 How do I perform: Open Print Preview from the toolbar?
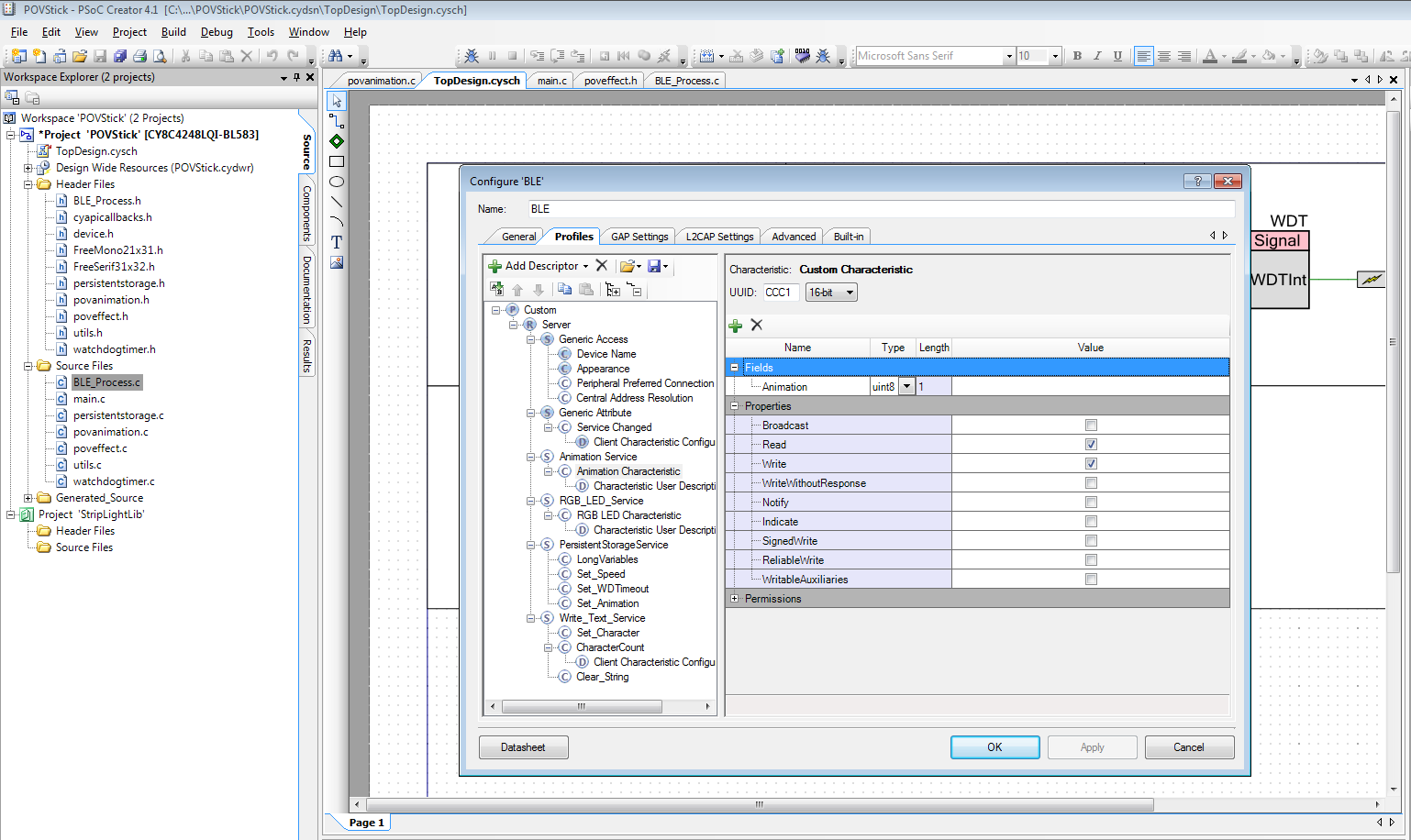coord(160,56)
